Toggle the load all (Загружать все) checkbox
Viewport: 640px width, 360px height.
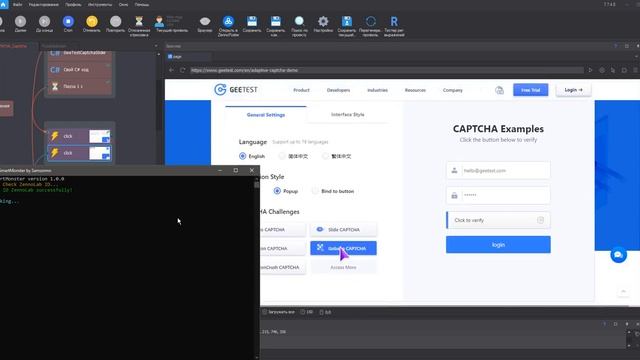click(x=264, y=312)
